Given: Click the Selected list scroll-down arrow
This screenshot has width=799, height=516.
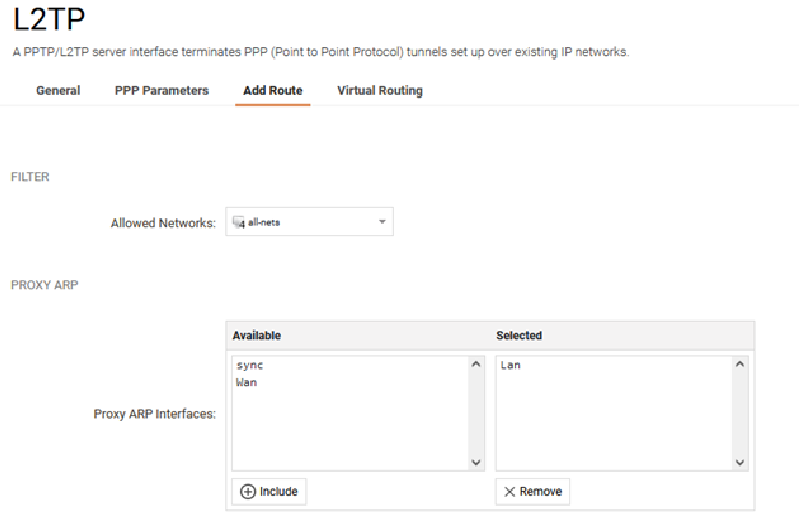Looking at the screenshot, I should tap(740, 462).
